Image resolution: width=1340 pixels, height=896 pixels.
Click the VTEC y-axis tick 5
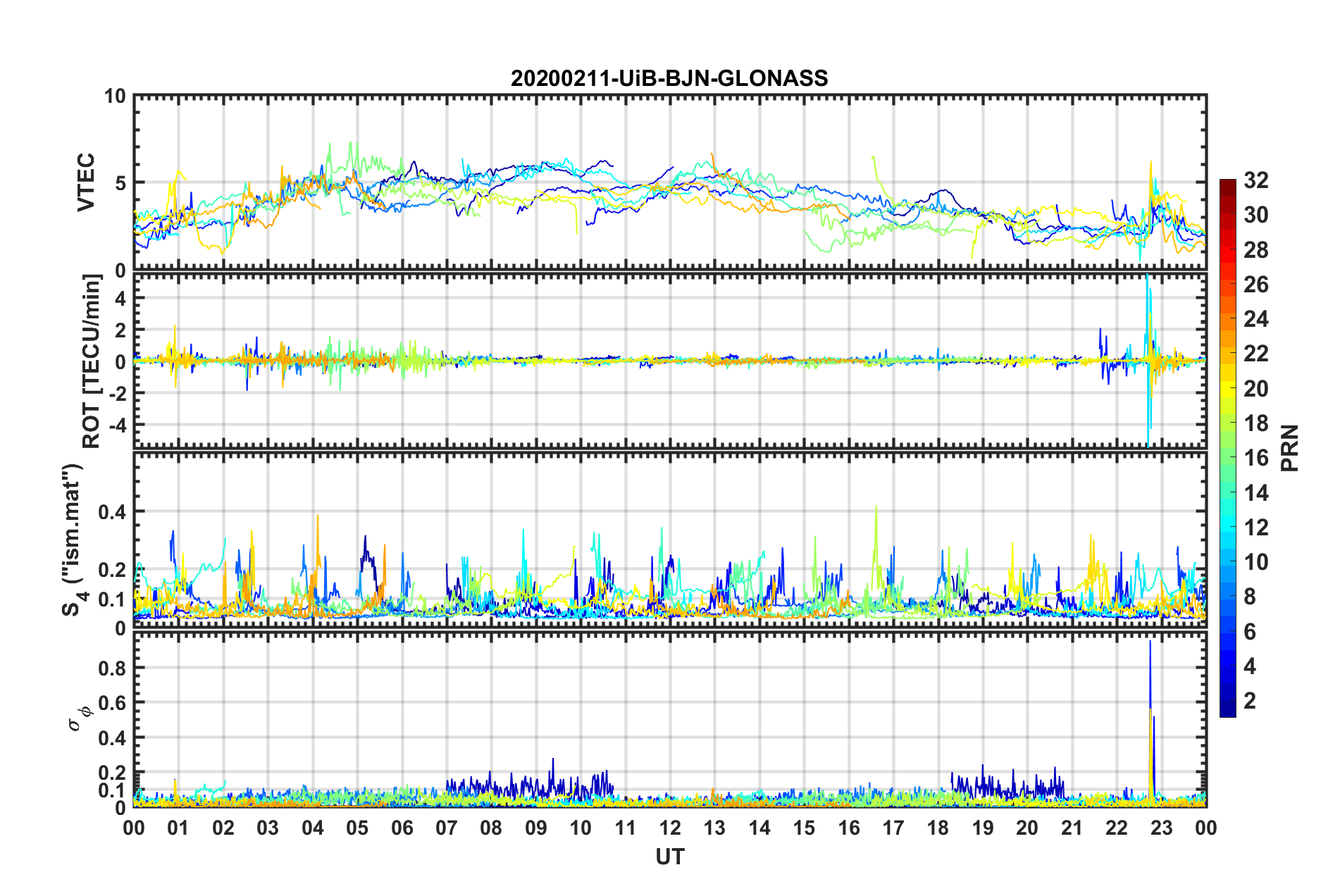point(120,183)
